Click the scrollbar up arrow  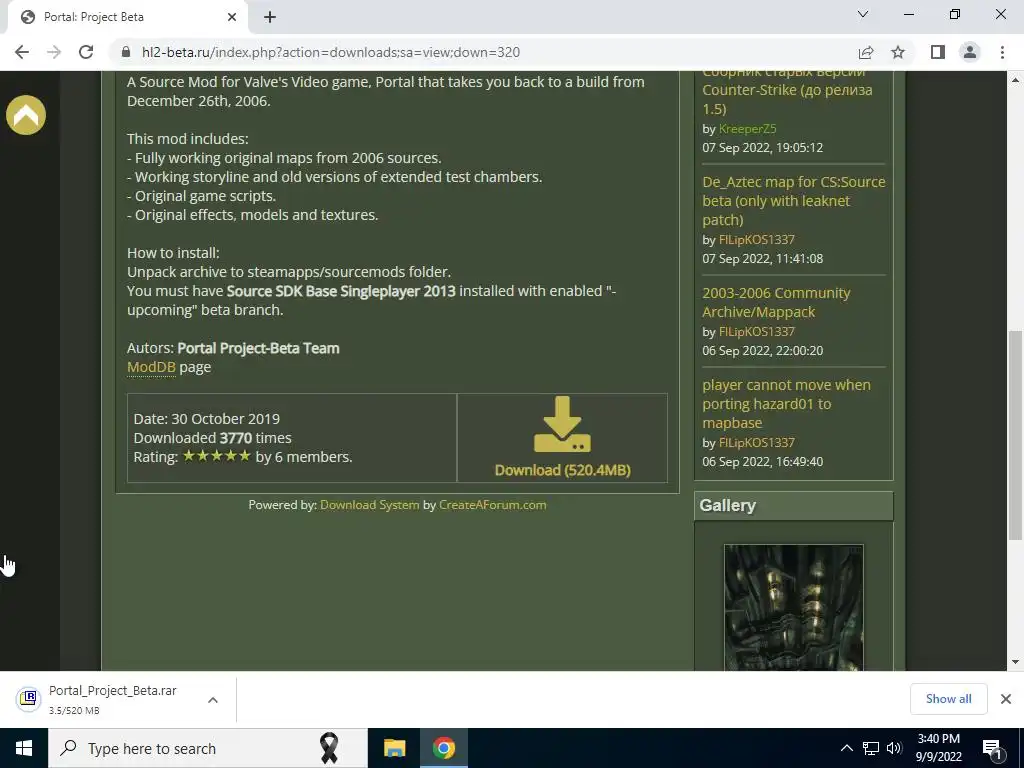coord(1015,80)
